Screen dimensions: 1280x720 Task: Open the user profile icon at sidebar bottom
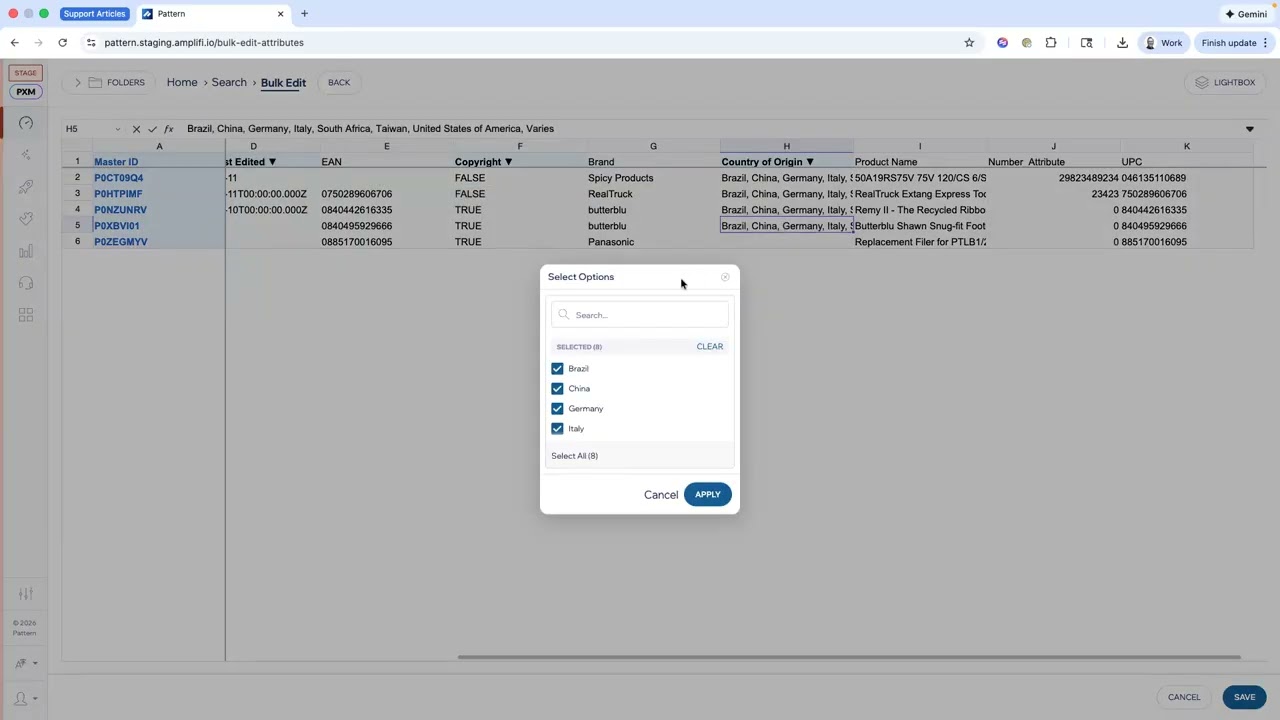pos(21,699)
